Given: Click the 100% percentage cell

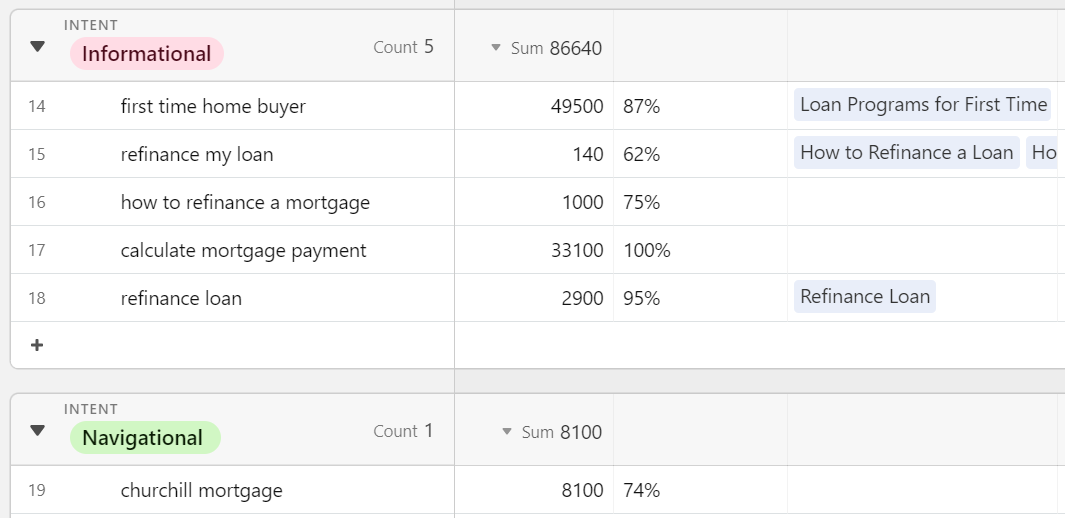Looking at the screenshot, I should [x=647, y=250].
